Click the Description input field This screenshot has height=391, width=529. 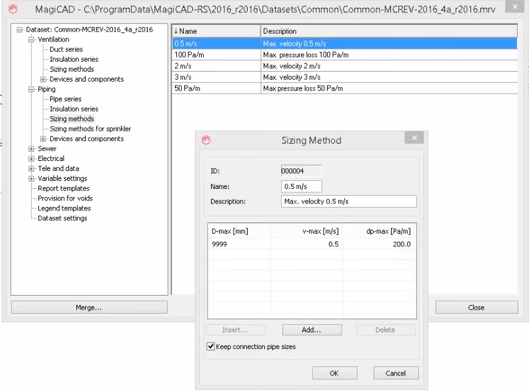coord(349,201)
